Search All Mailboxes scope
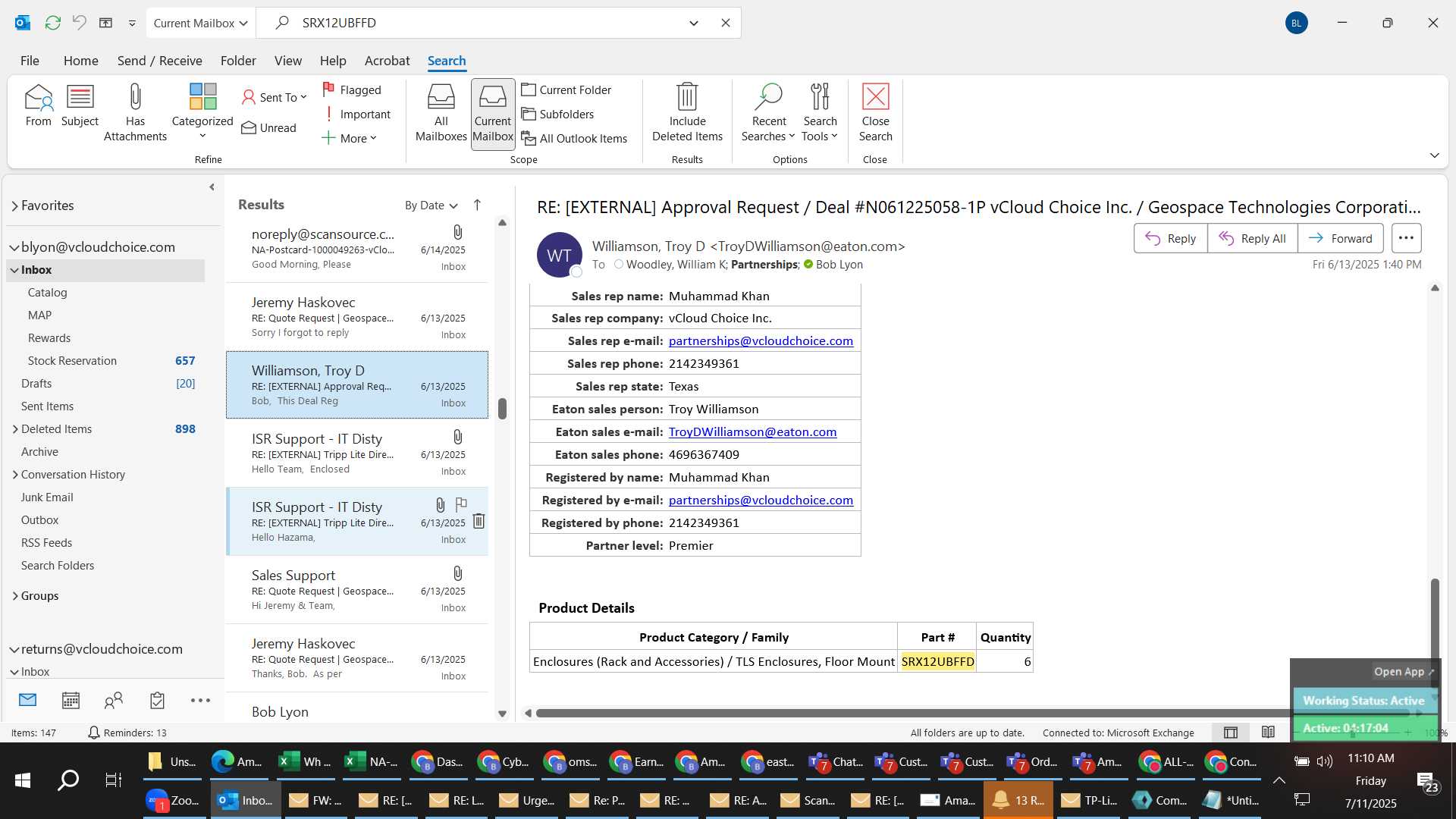 pyautogui.click(x=441, y=114)
